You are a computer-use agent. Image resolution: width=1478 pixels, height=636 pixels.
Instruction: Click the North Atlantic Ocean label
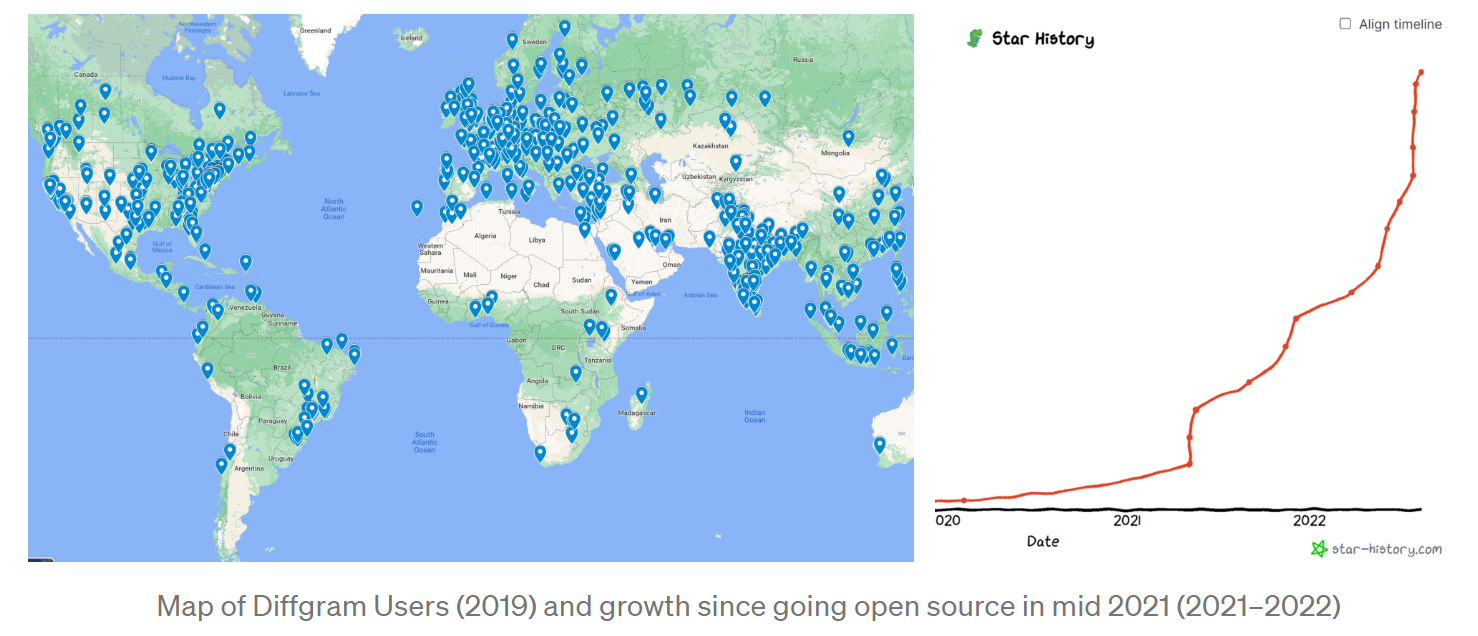[333, 209]
